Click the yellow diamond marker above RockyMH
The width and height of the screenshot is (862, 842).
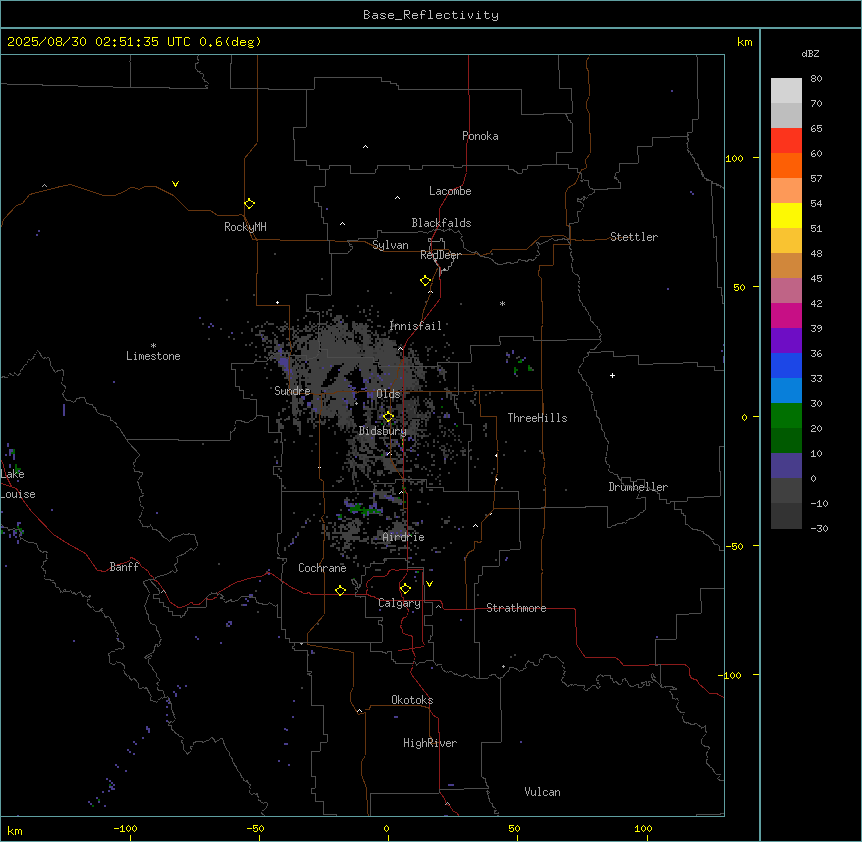250,203
